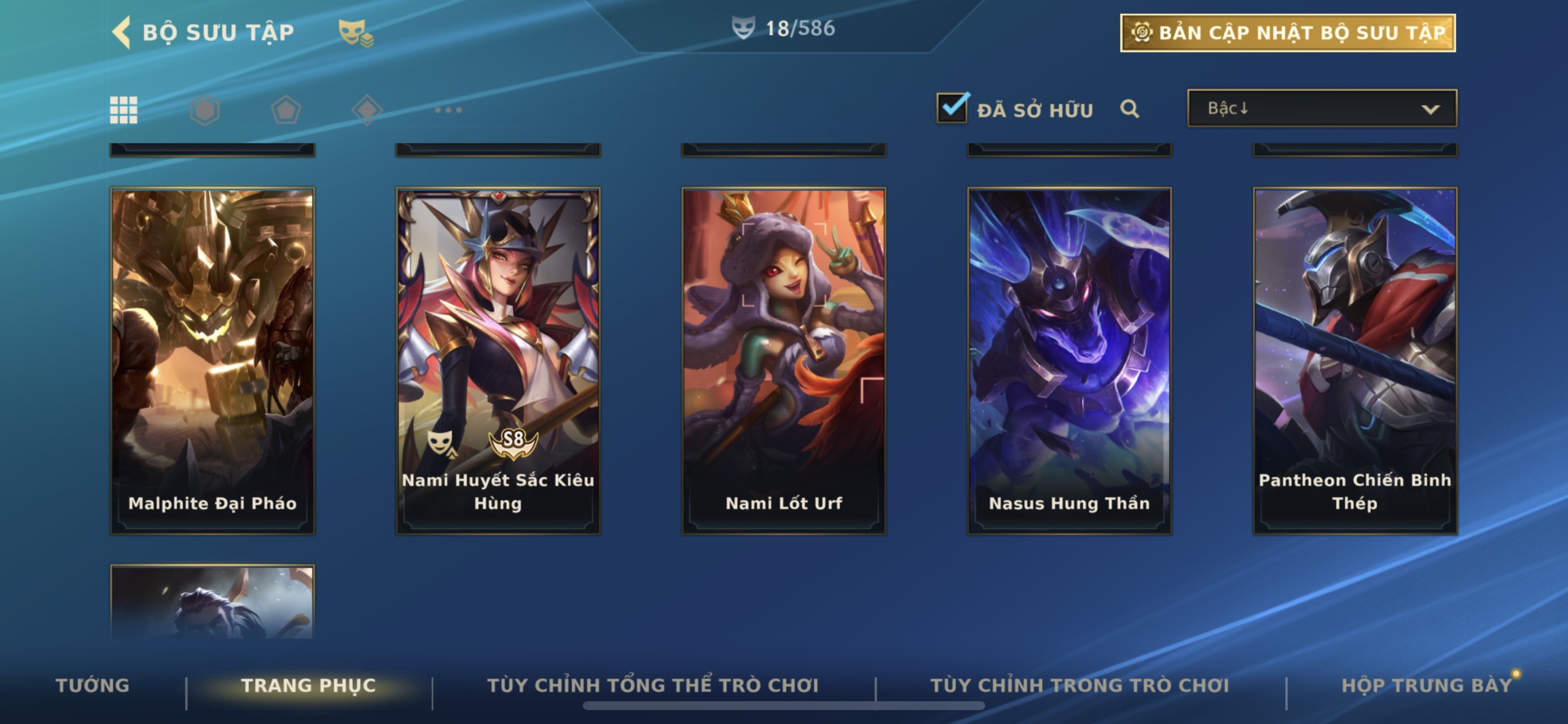Select the pentagon rarity filter icon
The image size is (1568, 724).
click(x=285, y=110)
